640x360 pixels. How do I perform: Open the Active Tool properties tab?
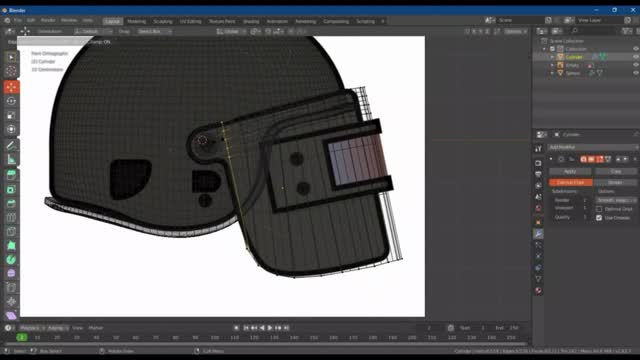[538, 149]
